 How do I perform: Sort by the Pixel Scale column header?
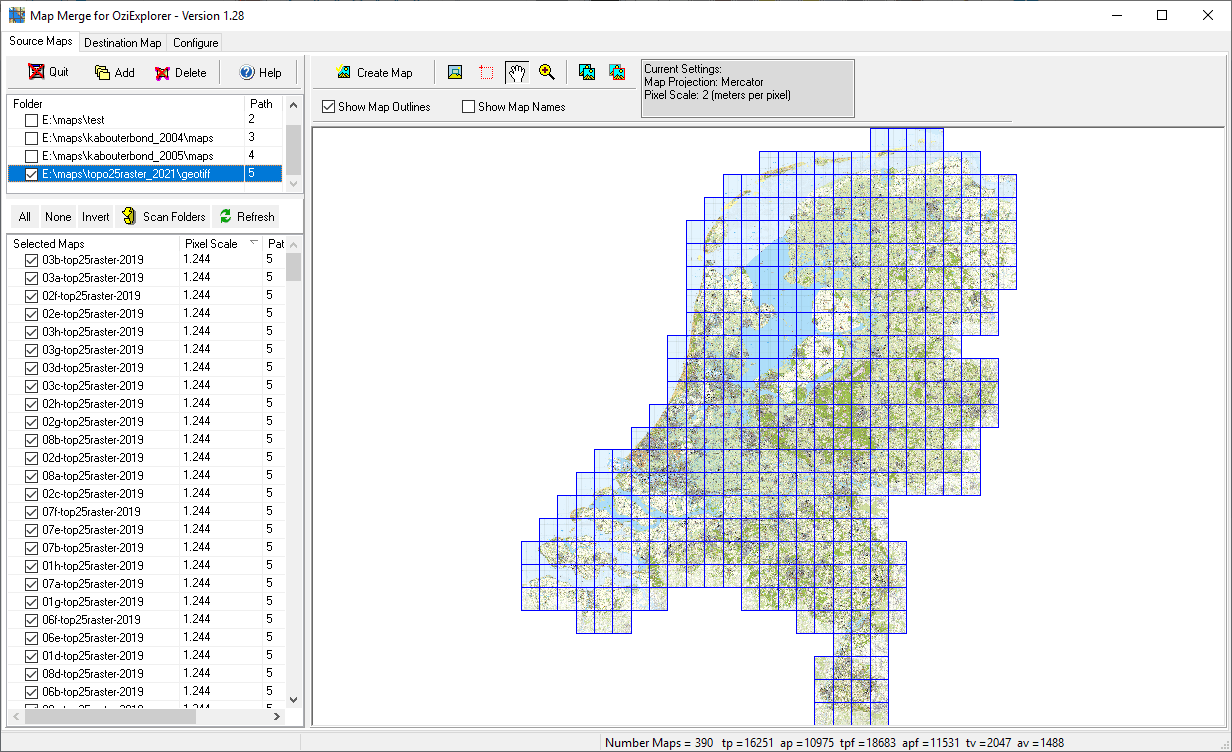(x=221, y=244)
